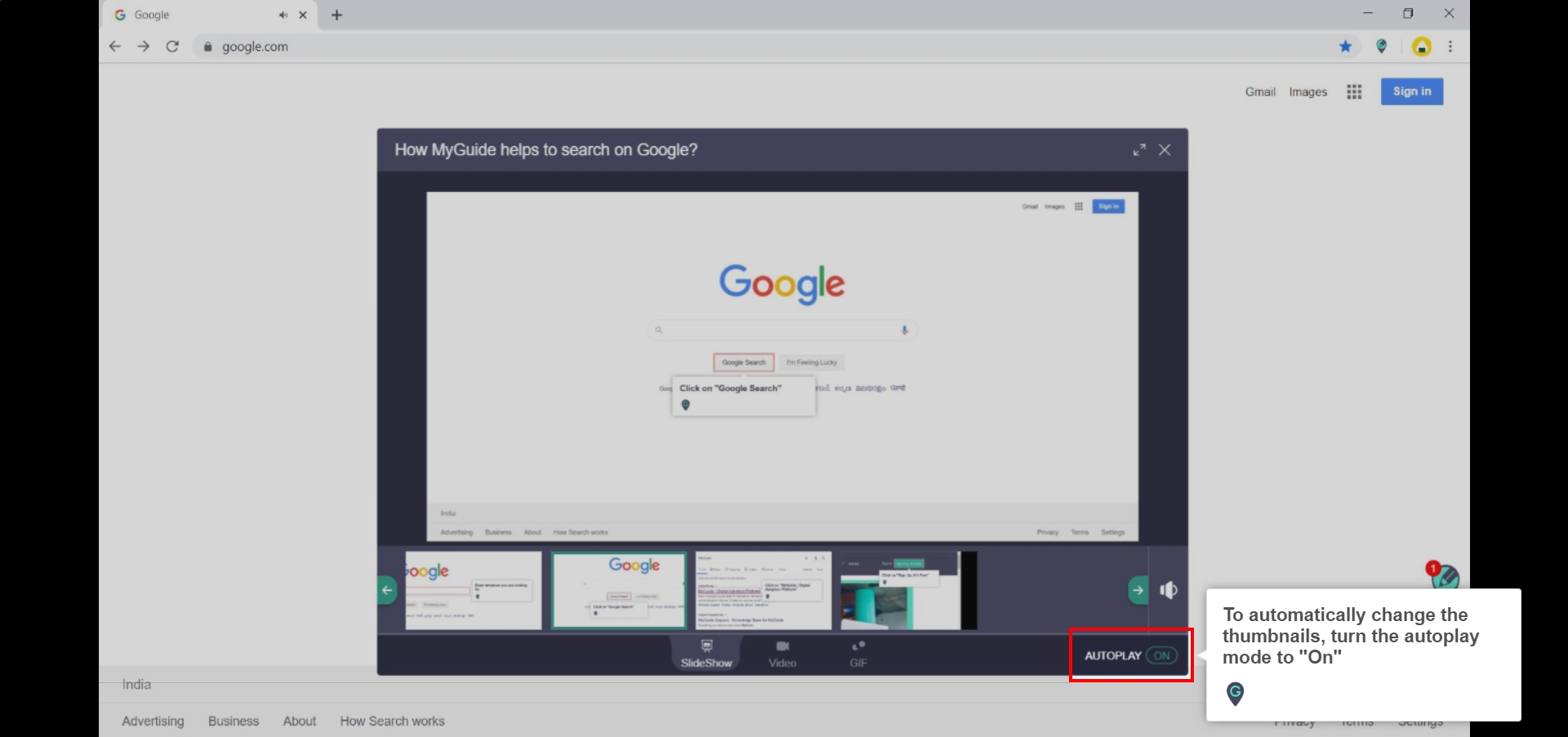Open the Chrome profile avatar
The image size is (1568, 737).
(x=1422, y=47)
